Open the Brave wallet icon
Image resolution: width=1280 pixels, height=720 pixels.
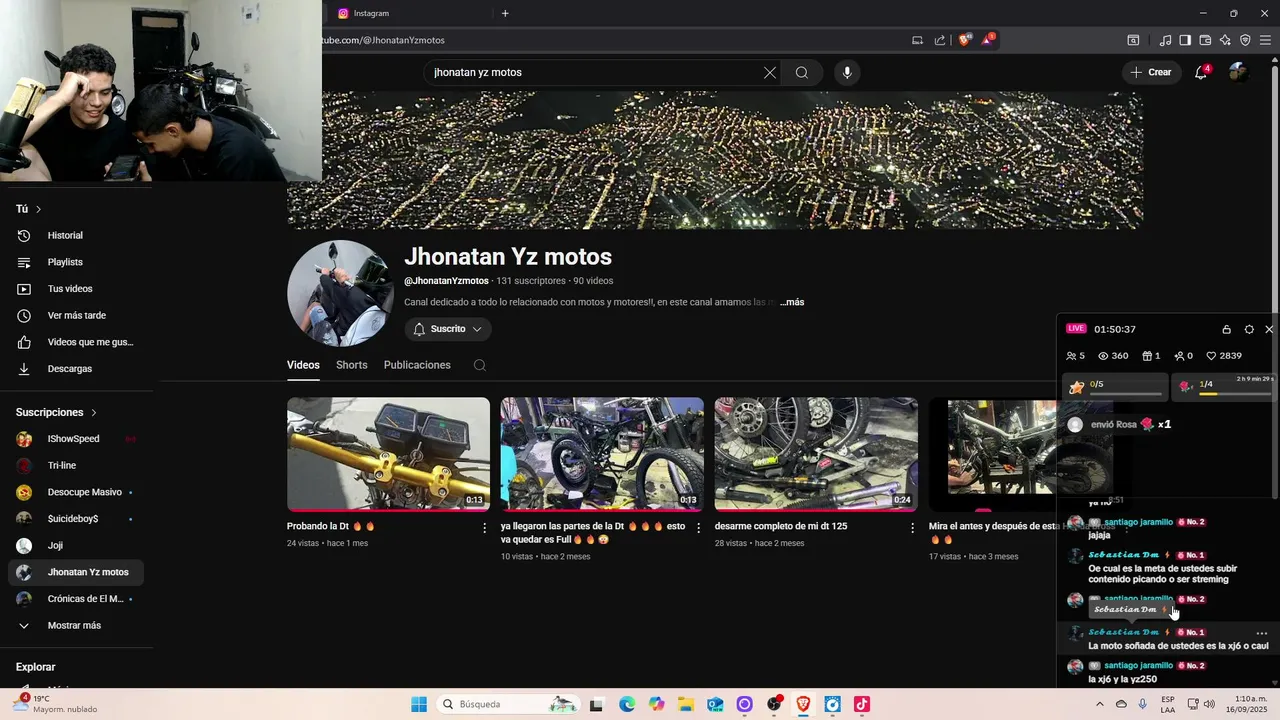click(x=1205, y=40)
